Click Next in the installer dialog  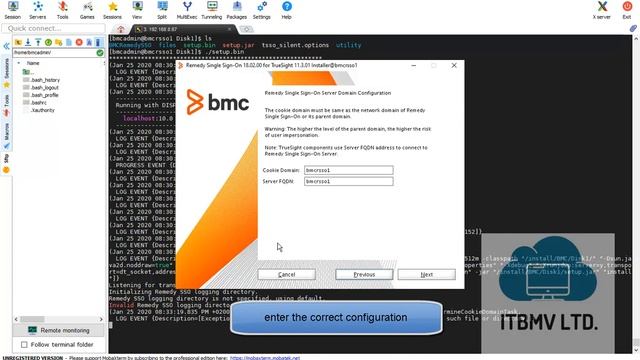[x=427, y=275]
